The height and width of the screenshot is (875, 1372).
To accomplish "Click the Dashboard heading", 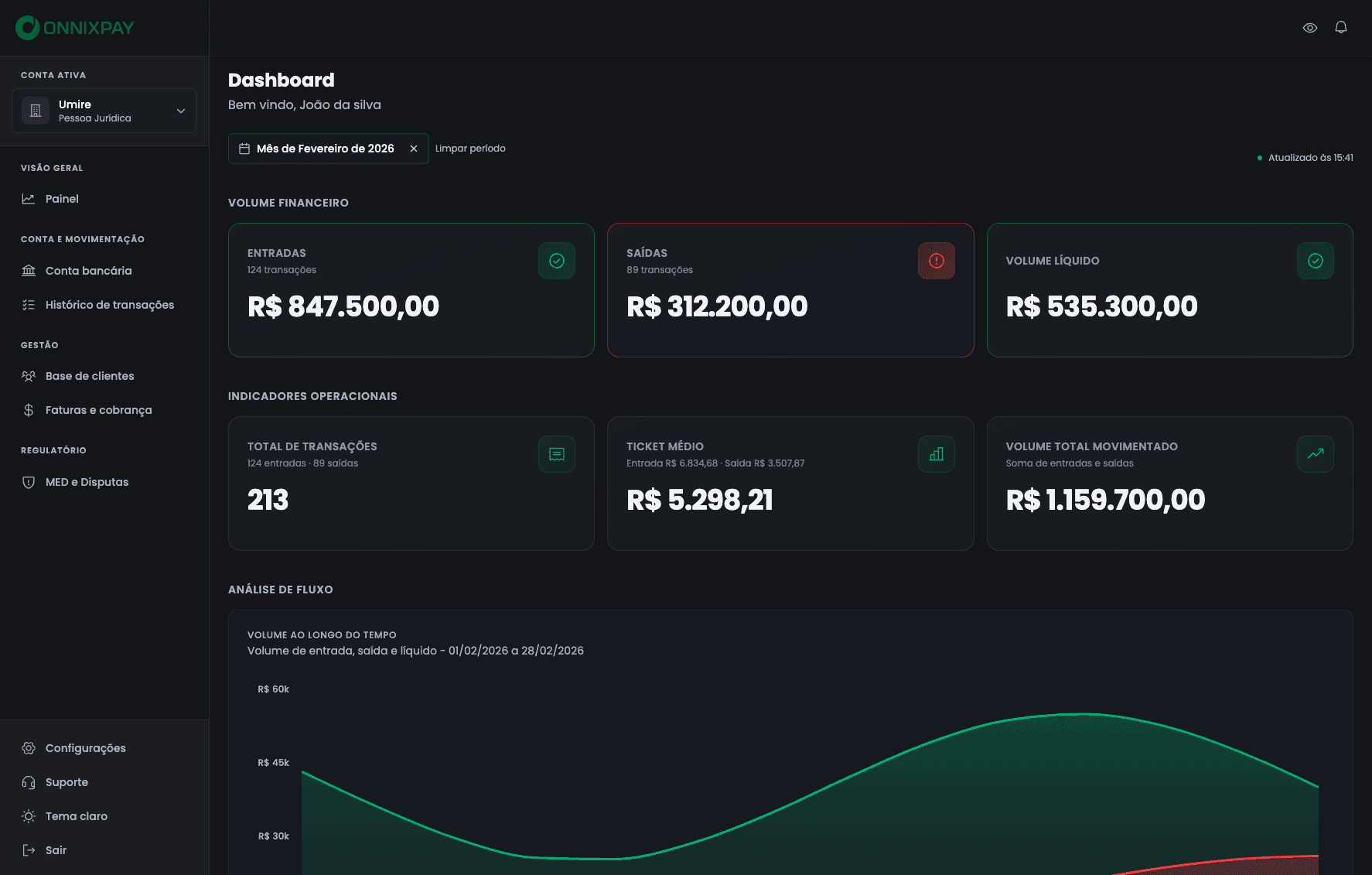I will pyautogui.click(x=282, y=80).
